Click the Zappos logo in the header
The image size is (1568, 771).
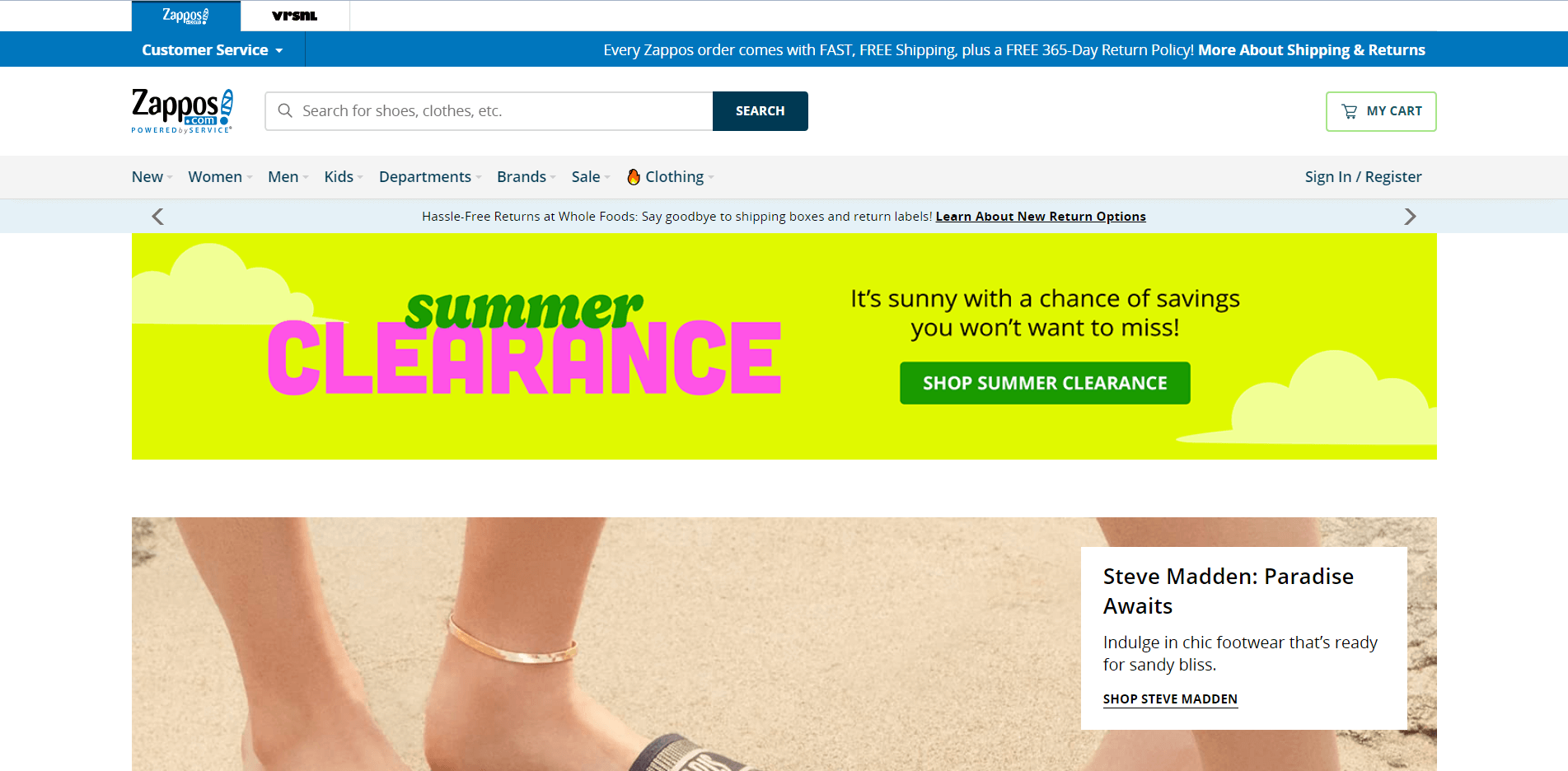click(182, 110)
